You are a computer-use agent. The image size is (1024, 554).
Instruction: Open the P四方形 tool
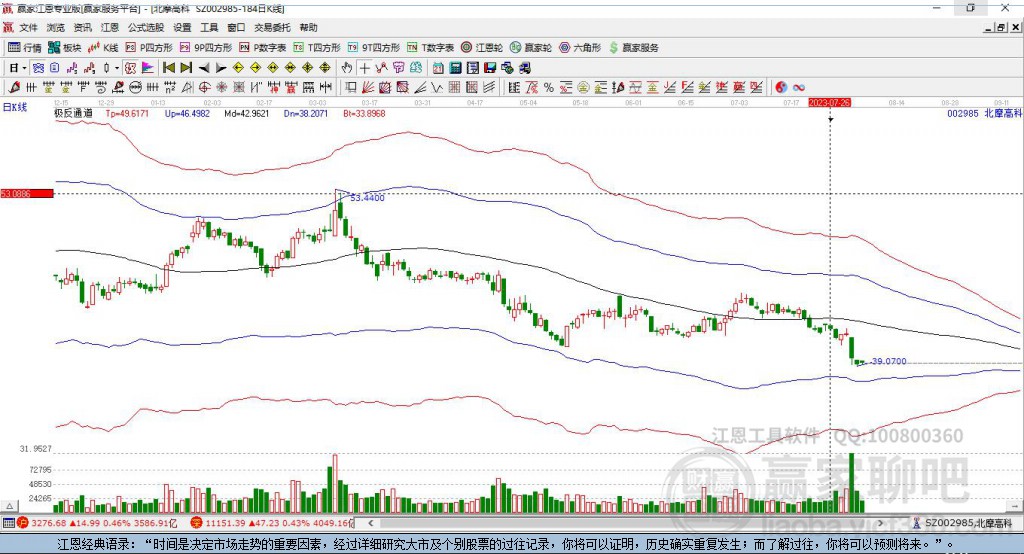click(x=149, y=48)
